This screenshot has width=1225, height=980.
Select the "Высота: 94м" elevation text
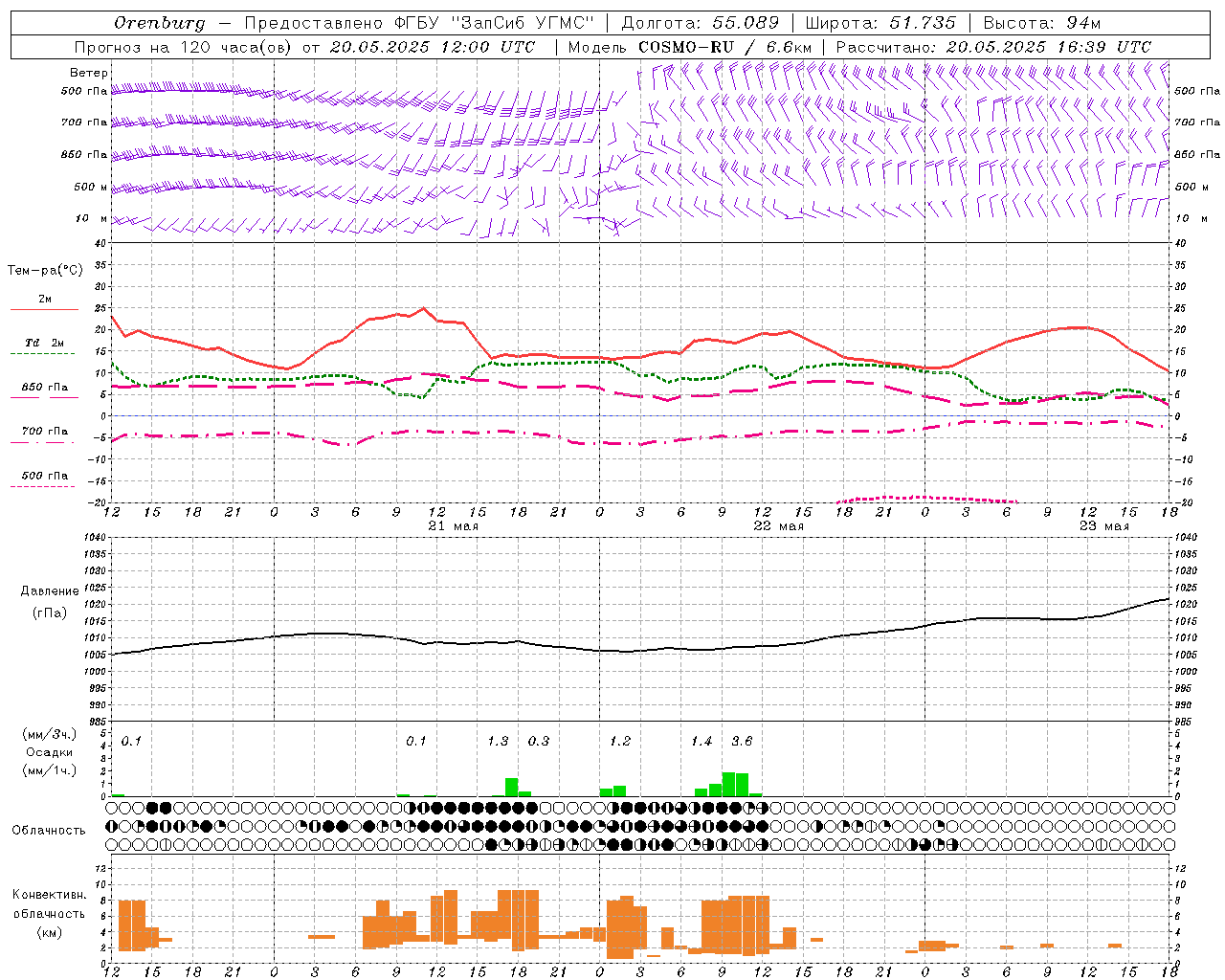[1042, 22]
